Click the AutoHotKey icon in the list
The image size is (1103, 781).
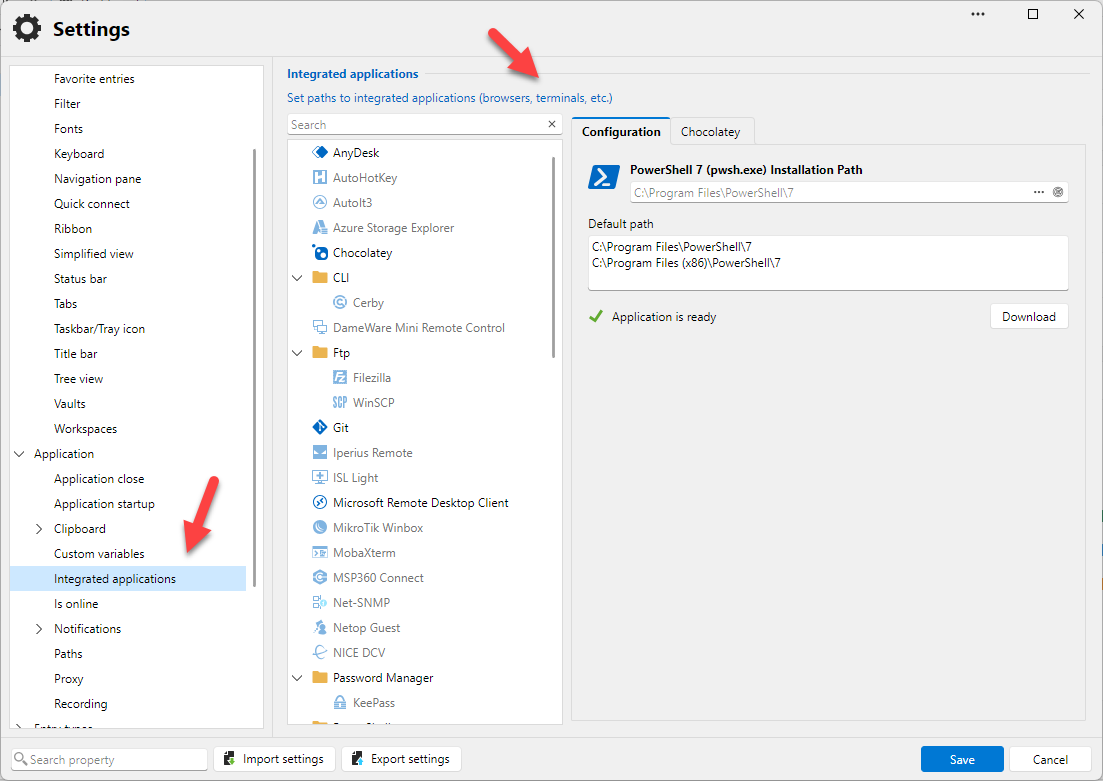point(320,177)
